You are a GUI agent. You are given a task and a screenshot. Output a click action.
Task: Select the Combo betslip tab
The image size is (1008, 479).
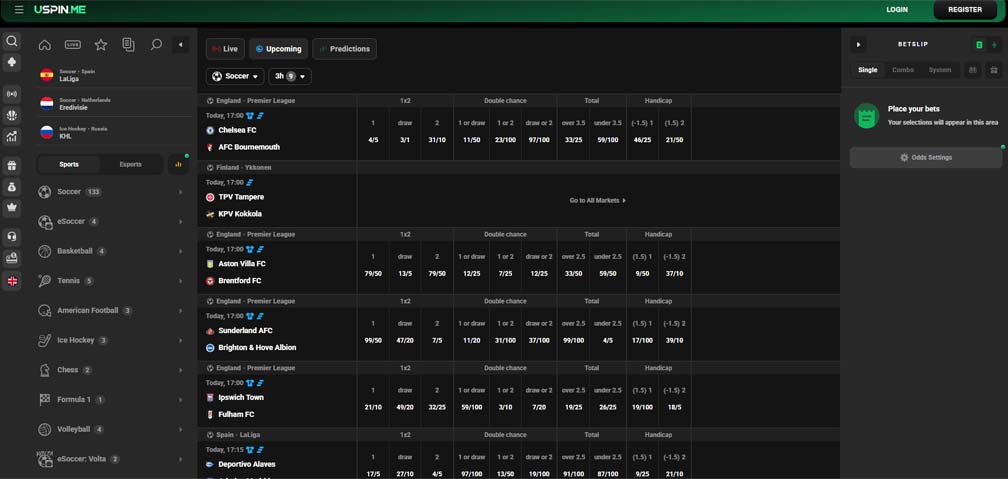point(903,70)
